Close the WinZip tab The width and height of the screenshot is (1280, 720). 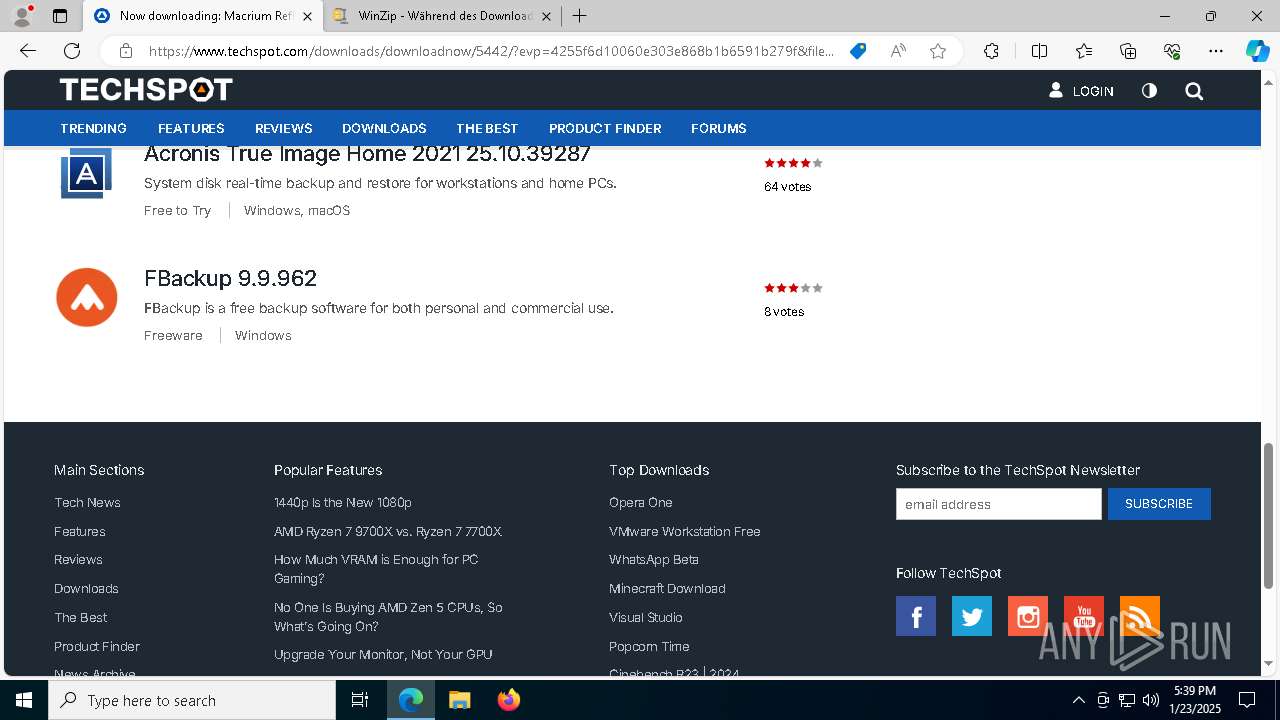pyautogui.click(x=546, y=16)
